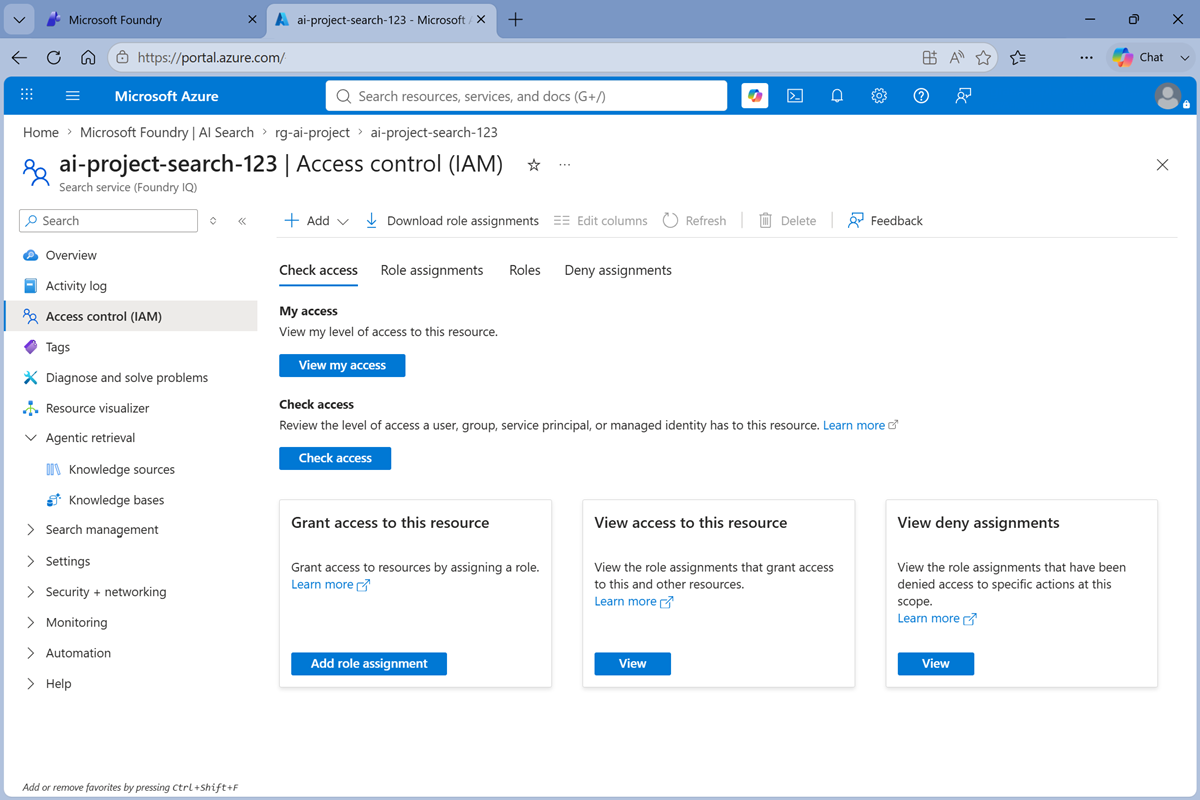The height and width of the screenshot is (800, 1200).
Task: Click the sidebar expand/collapse sort arrows
Action: click(213, 221)
